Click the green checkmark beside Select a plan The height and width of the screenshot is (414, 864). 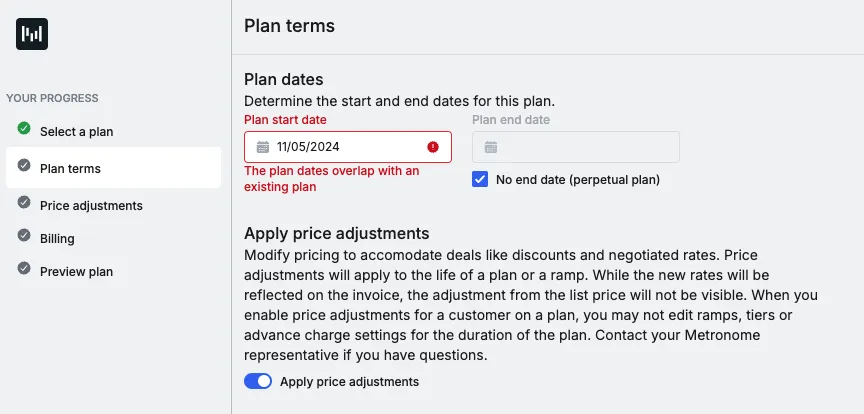(x=24, y=128)
